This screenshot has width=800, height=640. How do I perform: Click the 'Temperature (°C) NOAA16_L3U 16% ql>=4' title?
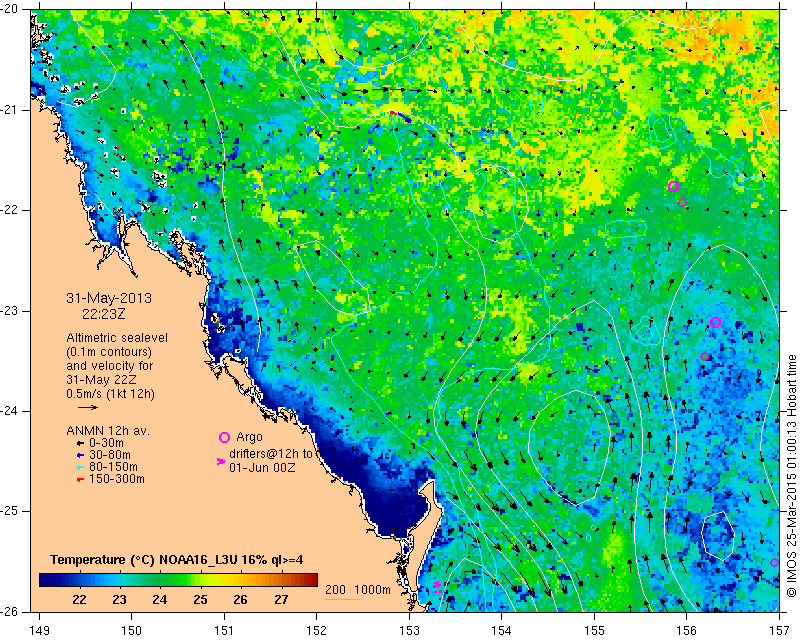pyautogui.click(x=177, y=560)
